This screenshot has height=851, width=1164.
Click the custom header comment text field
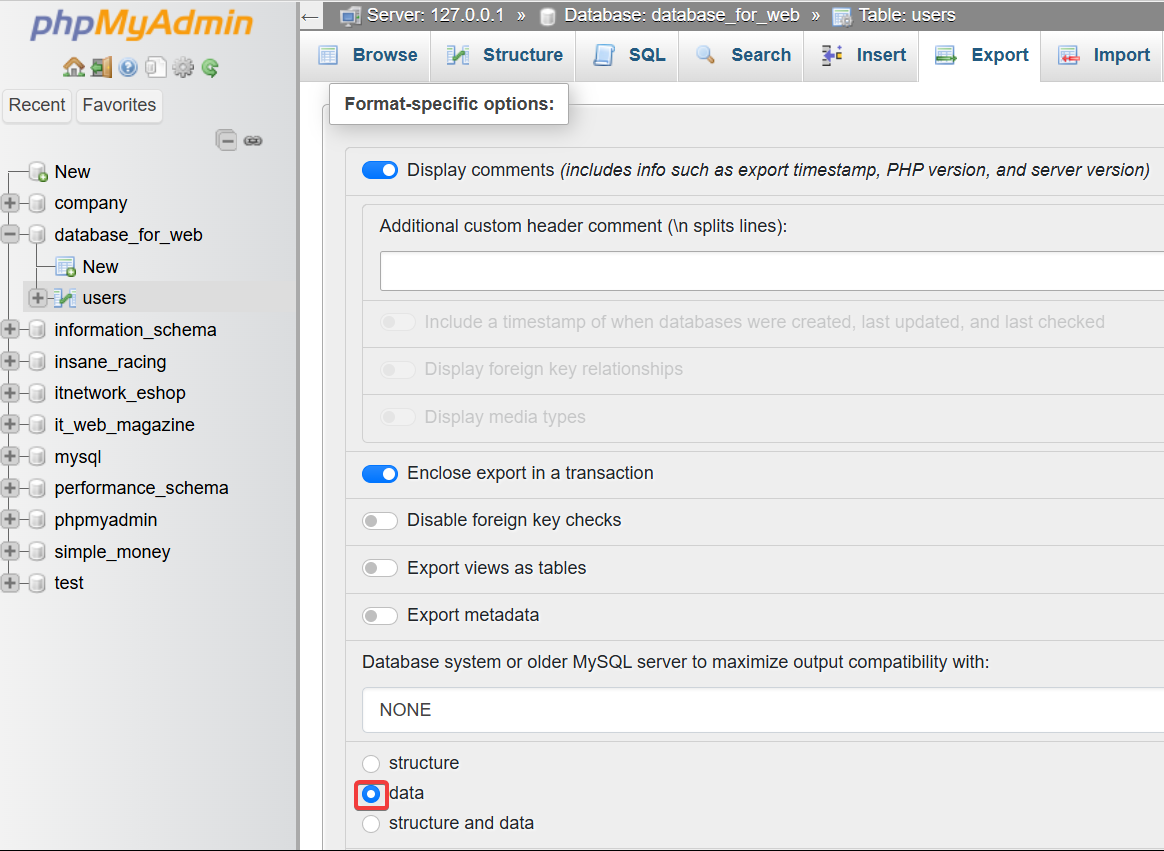tap(770, 271)
